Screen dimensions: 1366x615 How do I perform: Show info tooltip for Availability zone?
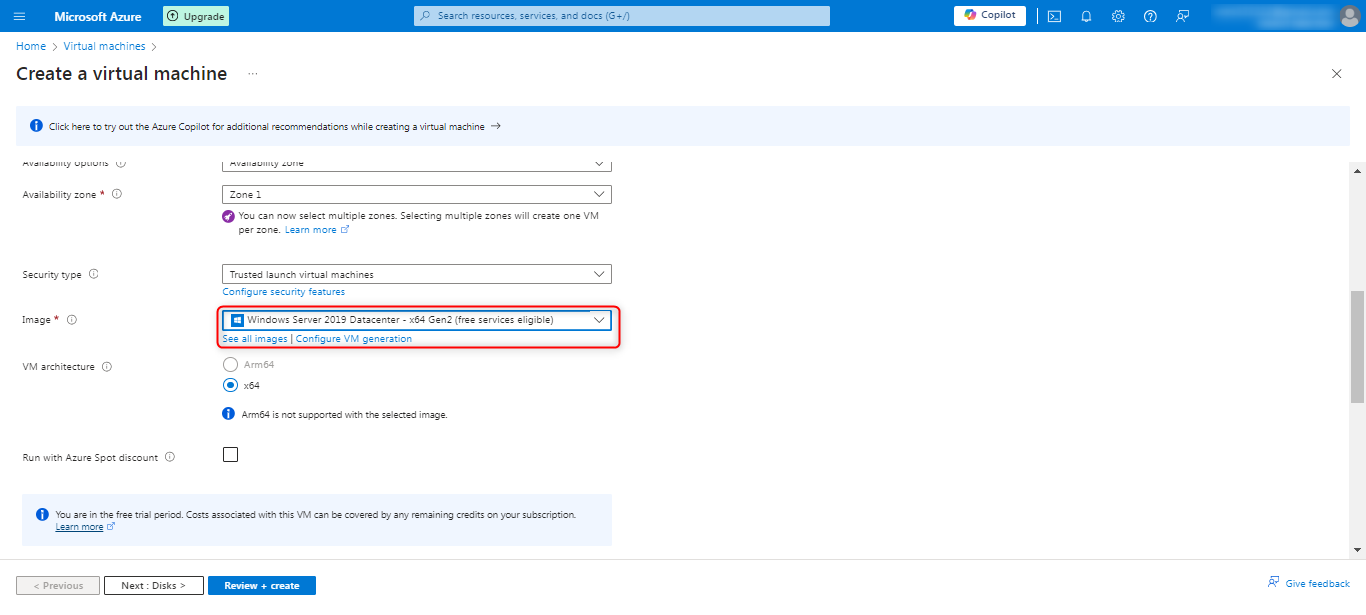[x=117, y=194]
